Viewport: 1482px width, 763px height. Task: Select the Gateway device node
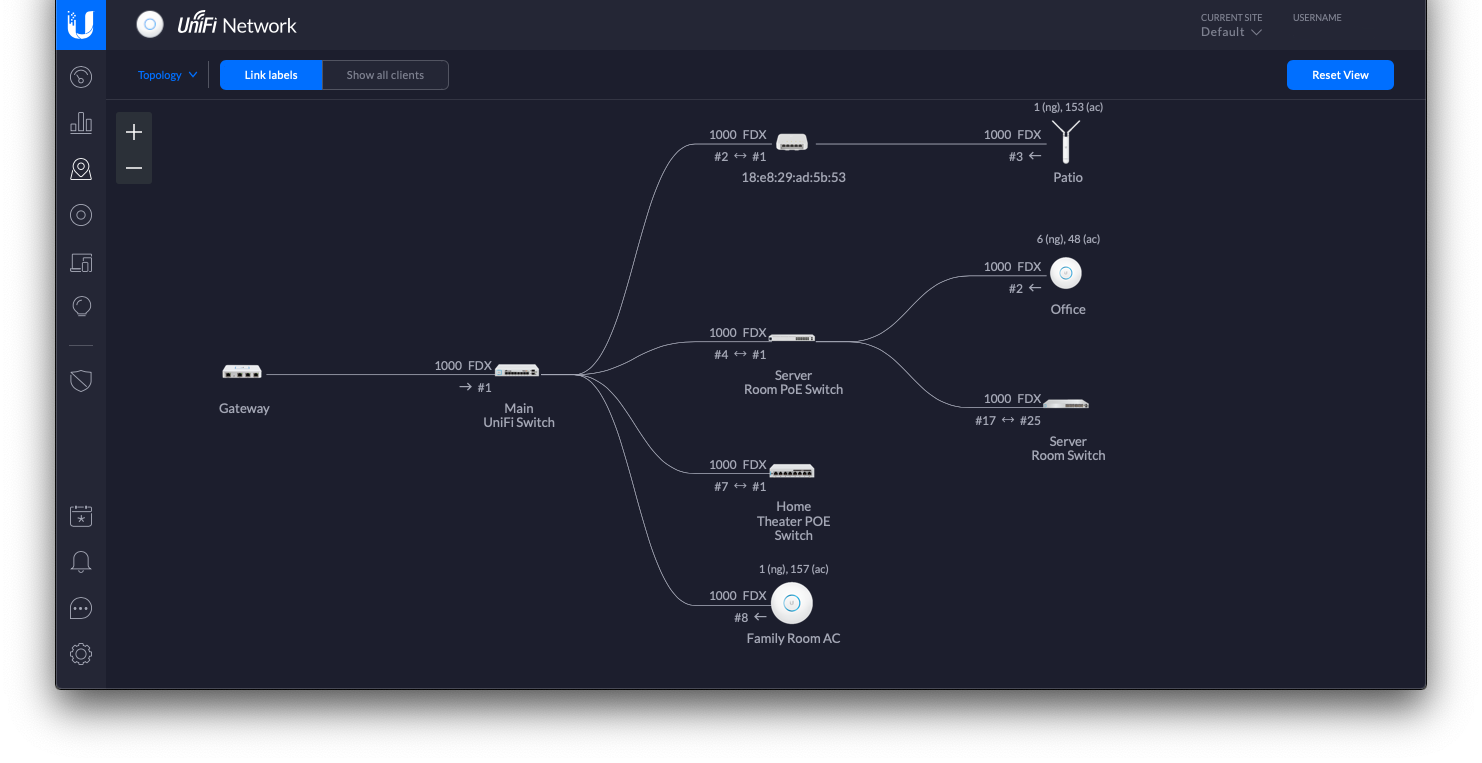tap(242, 372)
